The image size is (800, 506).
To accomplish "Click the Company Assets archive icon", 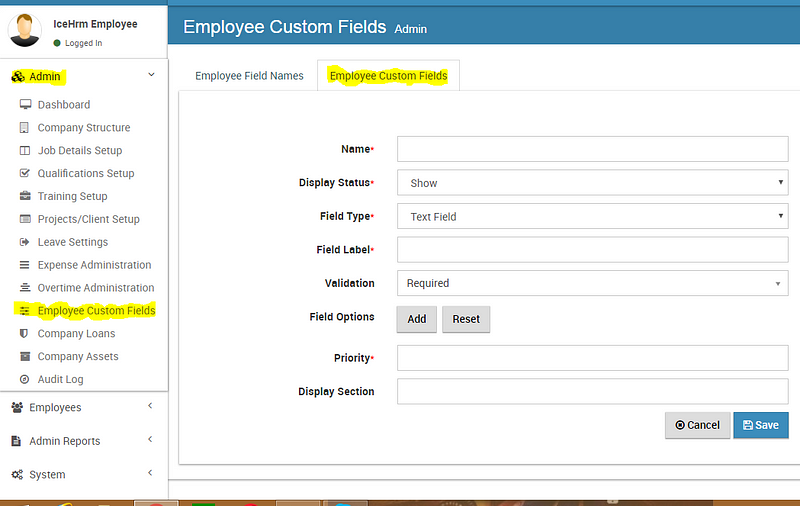I will point(24,356).
